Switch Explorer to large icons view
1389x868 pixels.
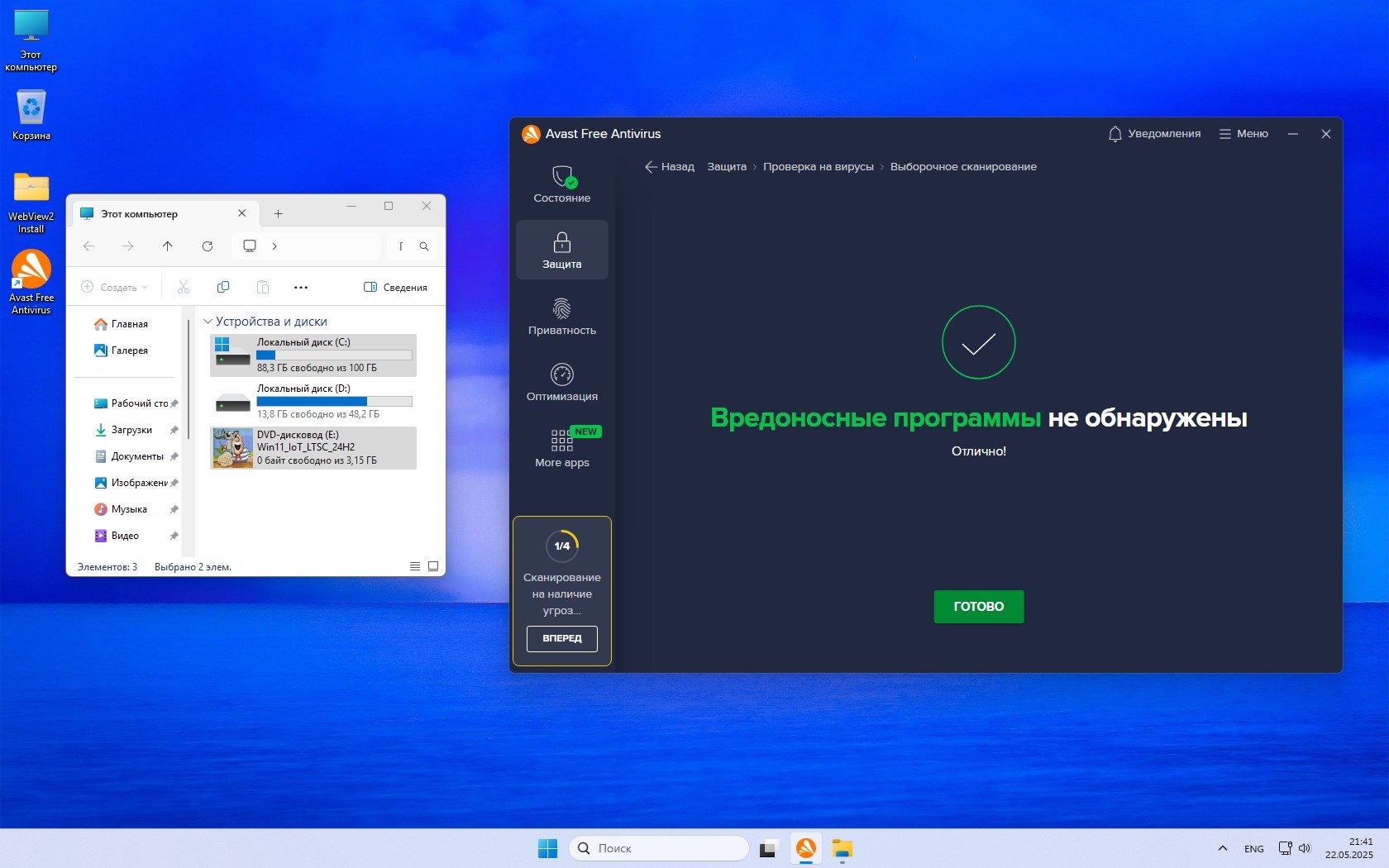click(433, 566)
